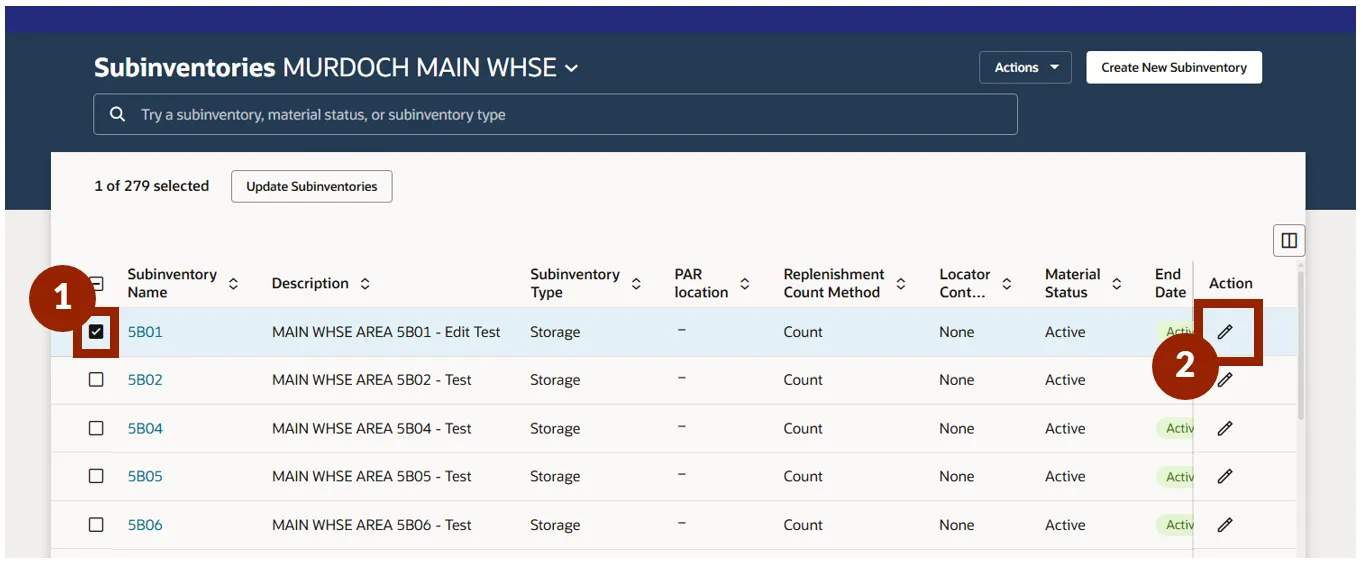Click the Update Subinventories button
Screen dimensions: 1363x568
coord(311,186)
